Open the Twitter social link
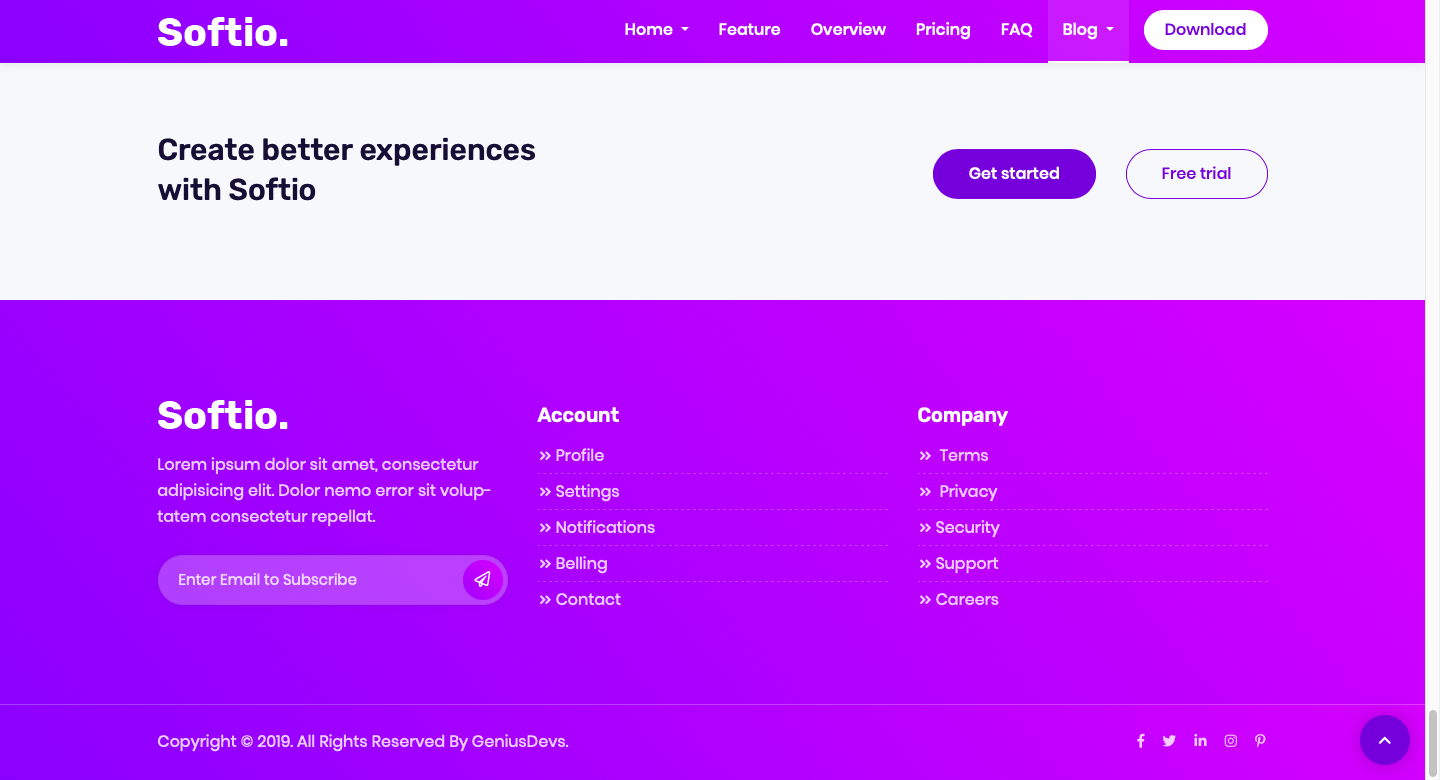1440x780 pixels. click(1169, 741)
